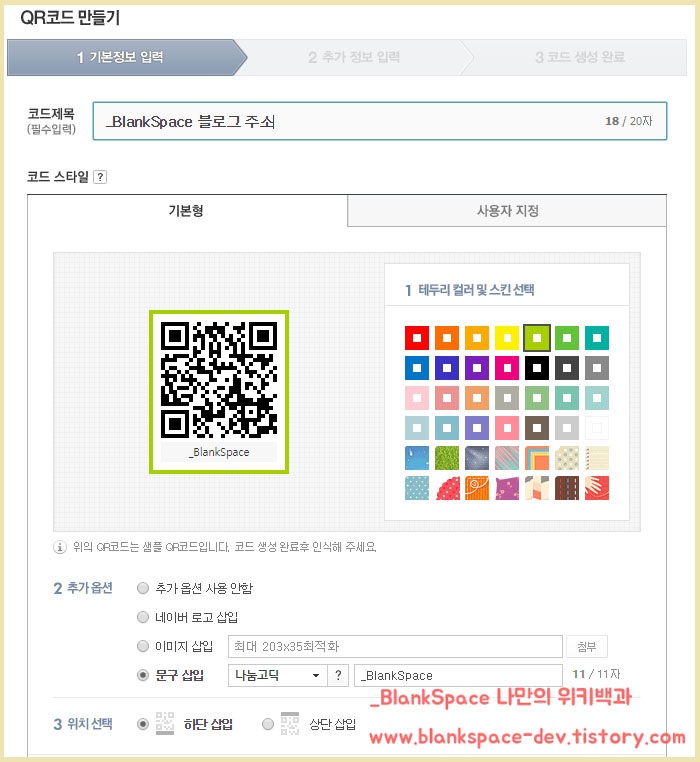Select the black border color

[537, 368]
